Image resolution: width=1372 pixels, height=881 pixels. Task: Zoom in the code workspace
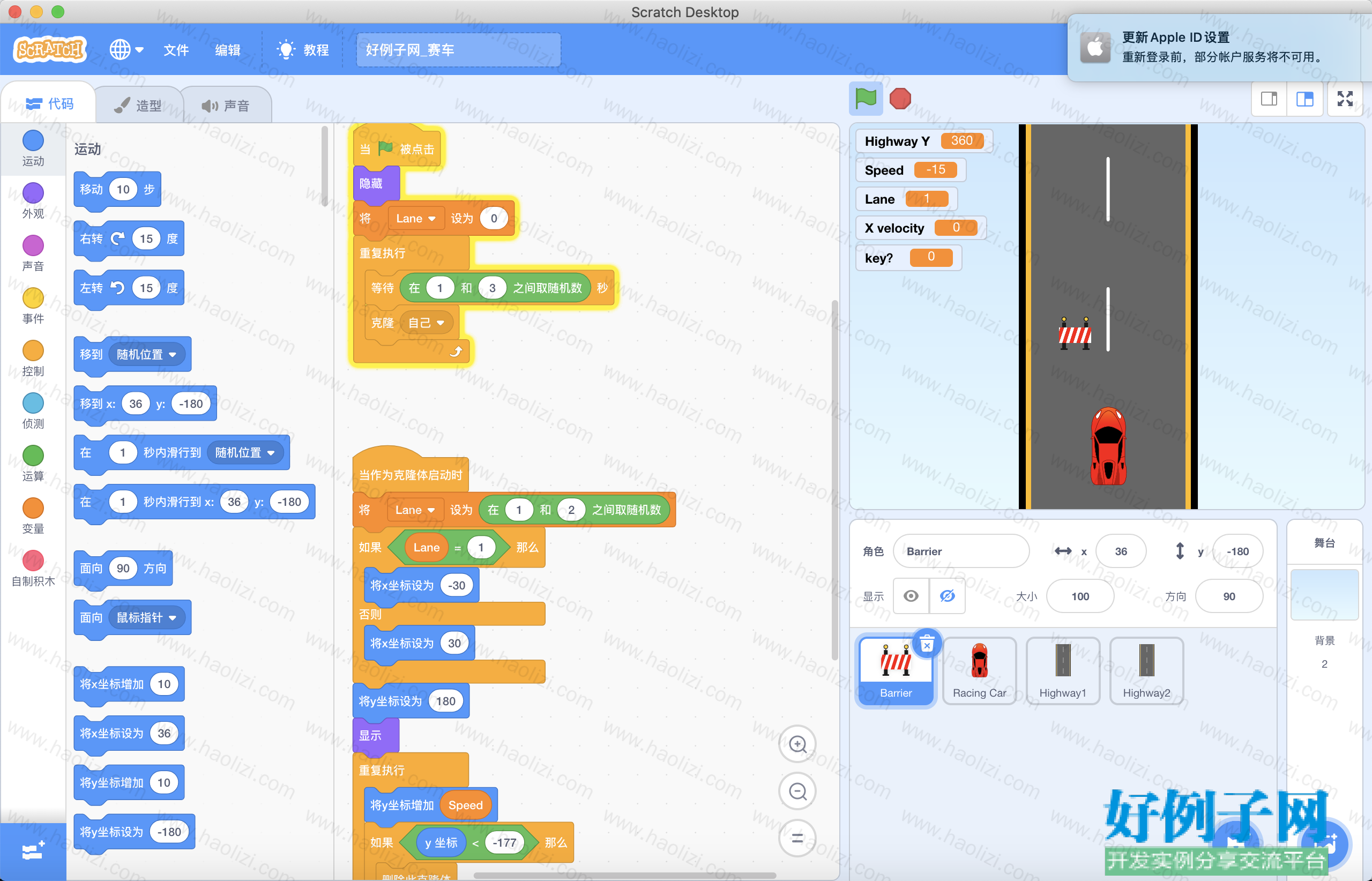pos(797,744)
